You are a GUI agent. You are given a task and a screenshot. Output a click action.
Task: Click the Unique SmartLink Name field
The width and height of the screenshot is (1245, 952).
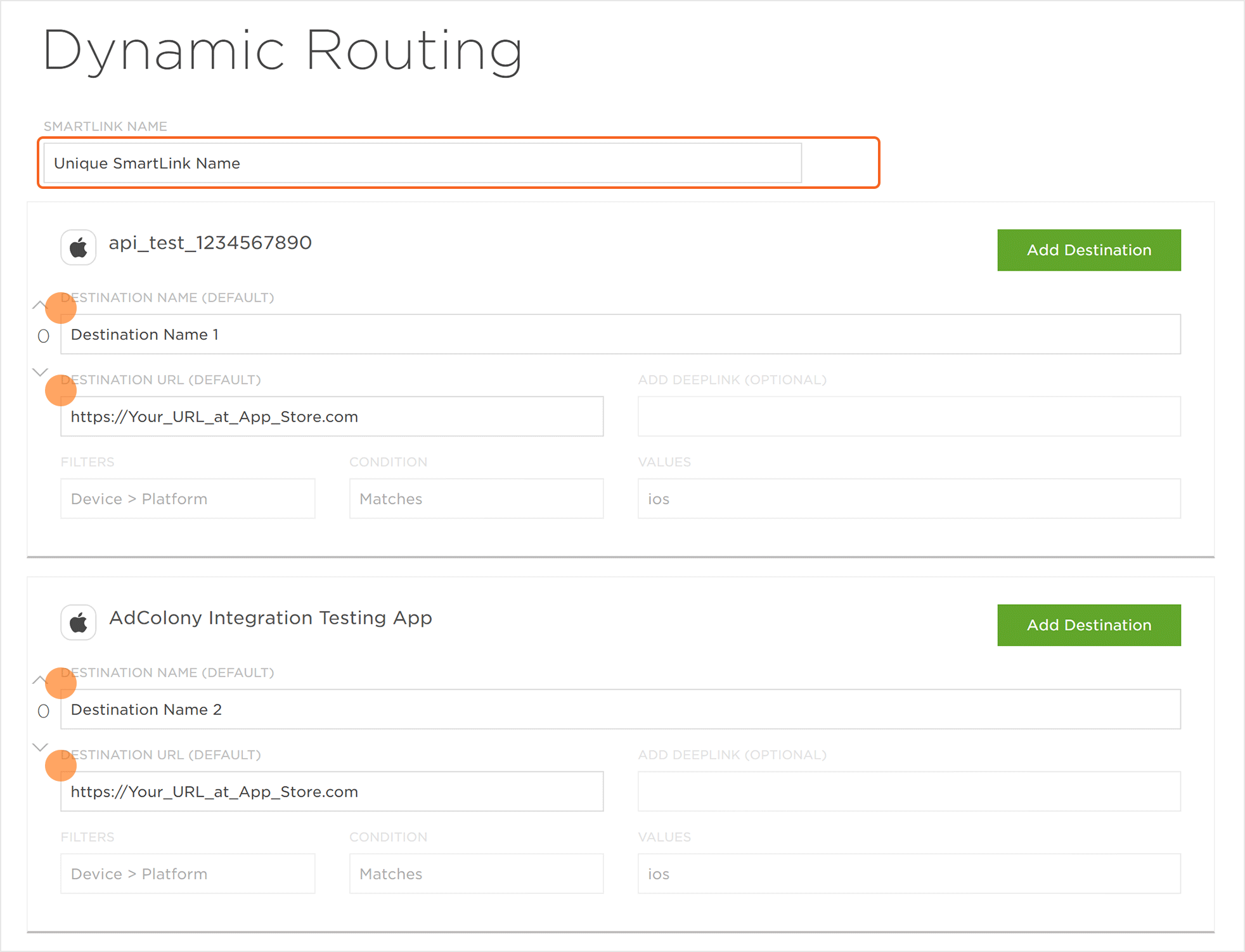(422, 164)
